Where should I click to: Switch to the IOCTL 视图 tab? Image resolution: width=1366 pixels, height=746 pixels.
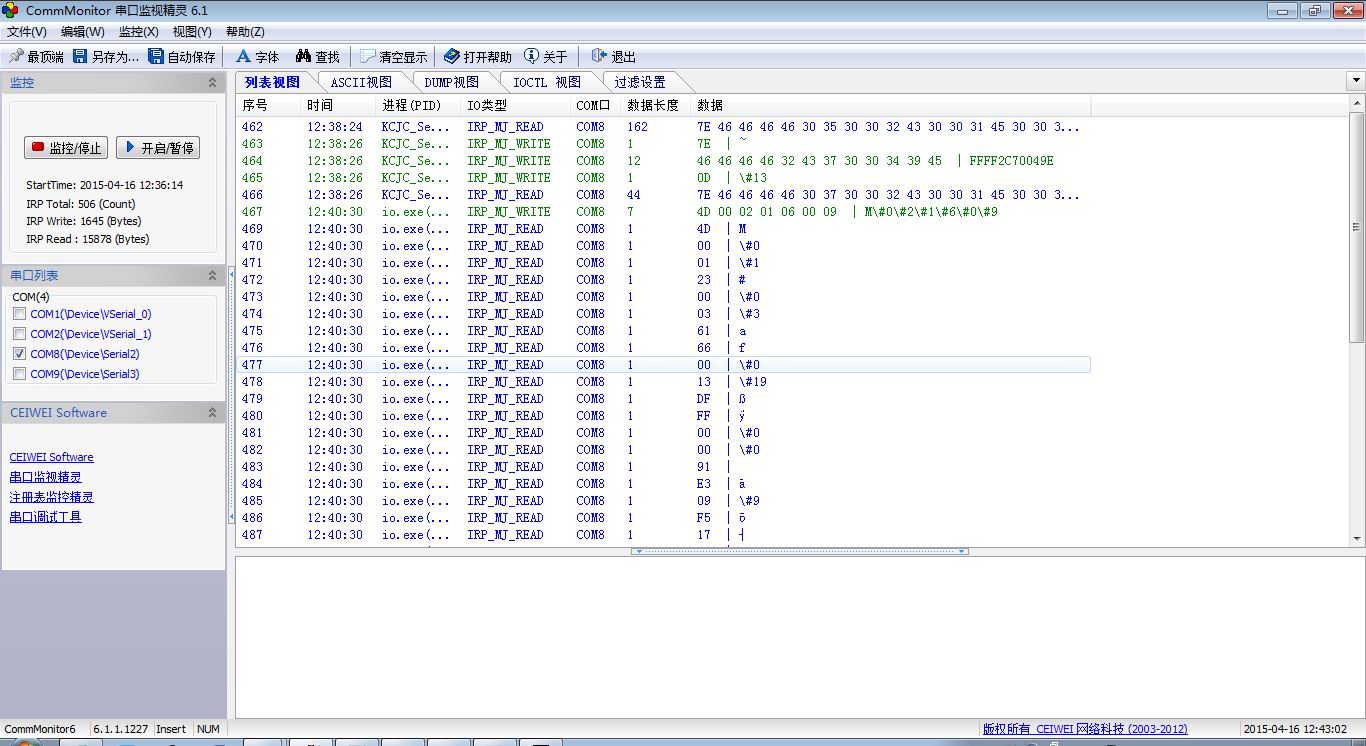(x=547, y=82)
